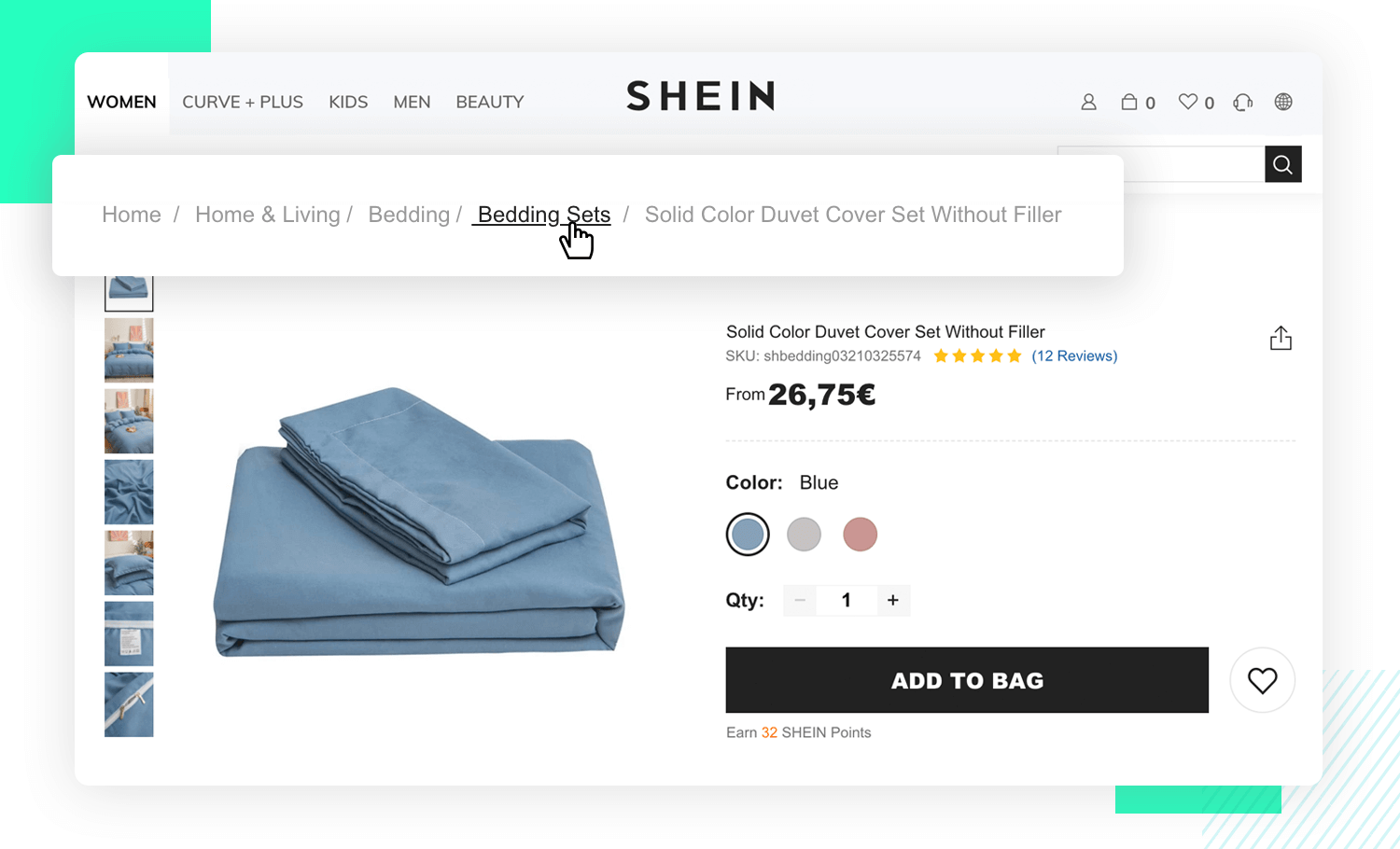This screenshot has height=849, width=1400.
Task: Open the user account icon
Action: pos(1088,102)
